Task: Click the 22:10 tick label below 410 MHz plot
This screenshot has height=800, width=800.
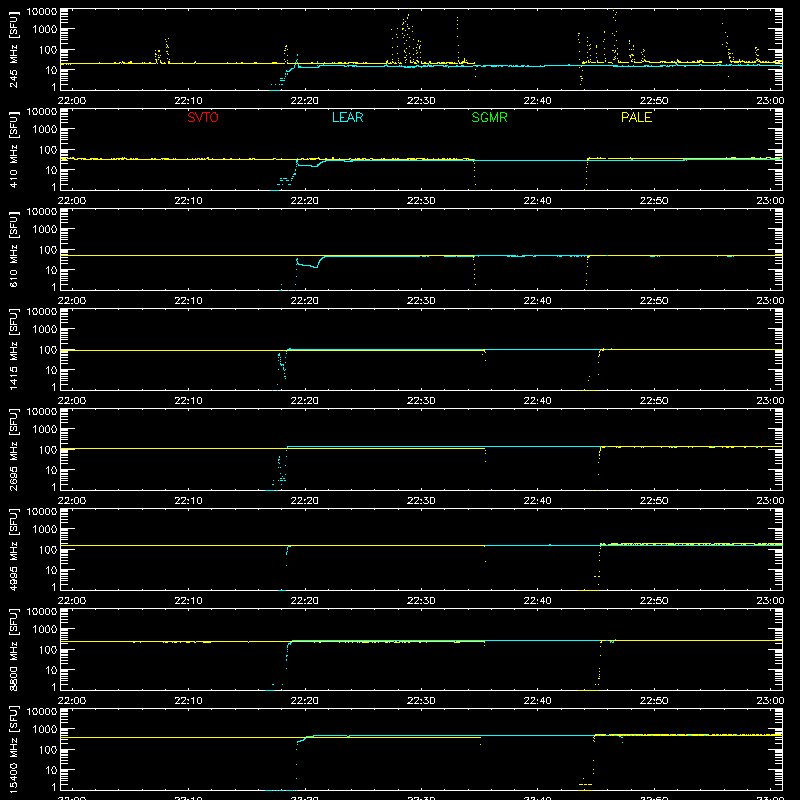Action: pyautogui.click(x=188, y=201)
